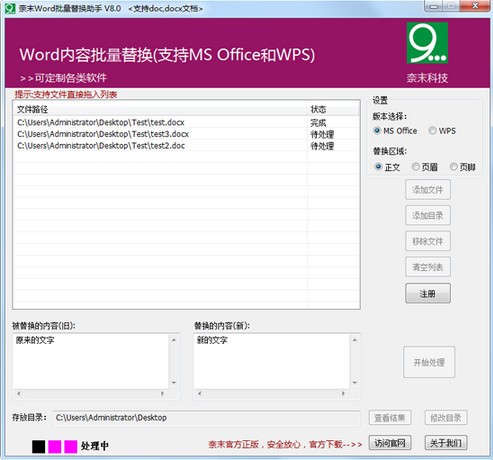
Task: Click the 修改目录 button
Action: pos(446,418)
